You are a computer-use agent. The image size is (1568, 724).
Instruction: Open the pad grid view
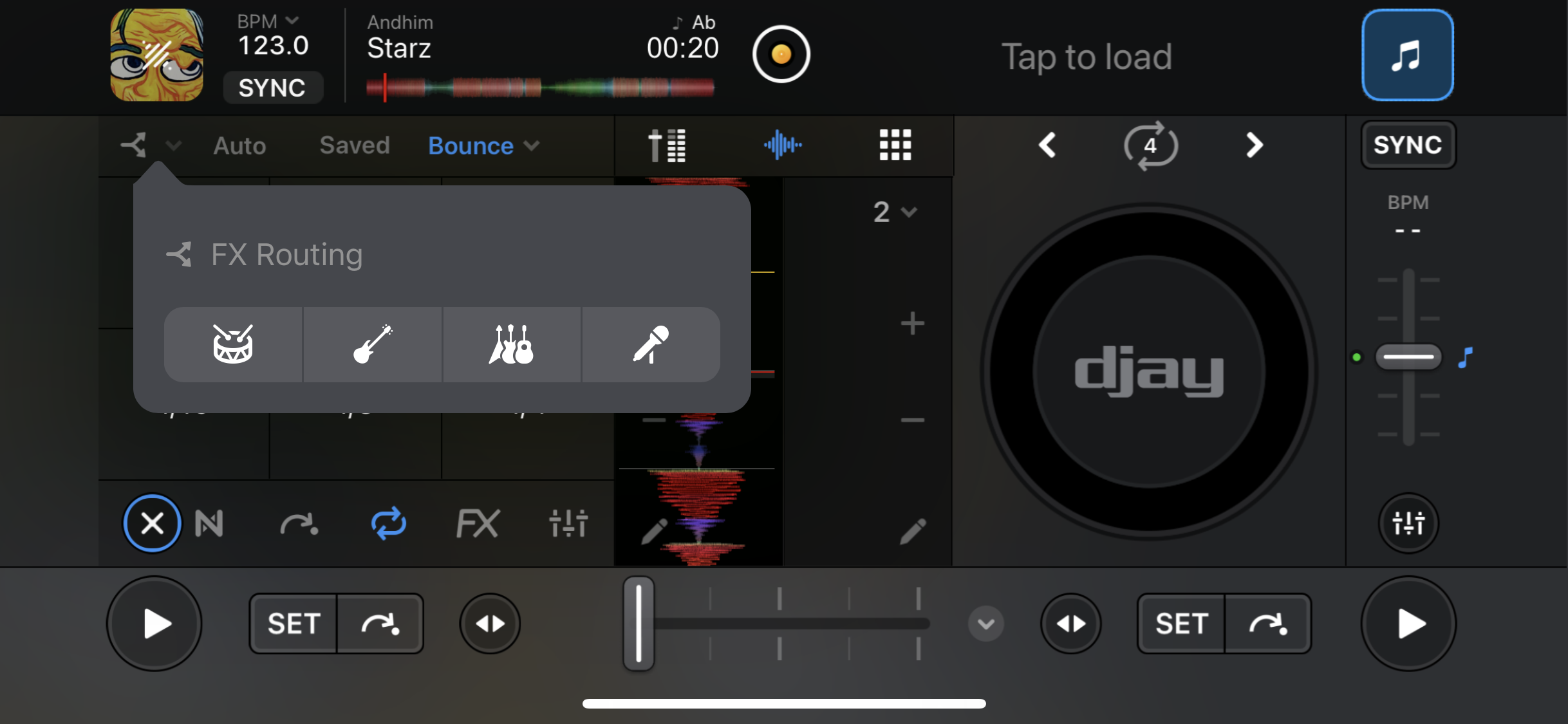[x=895, y=145]
